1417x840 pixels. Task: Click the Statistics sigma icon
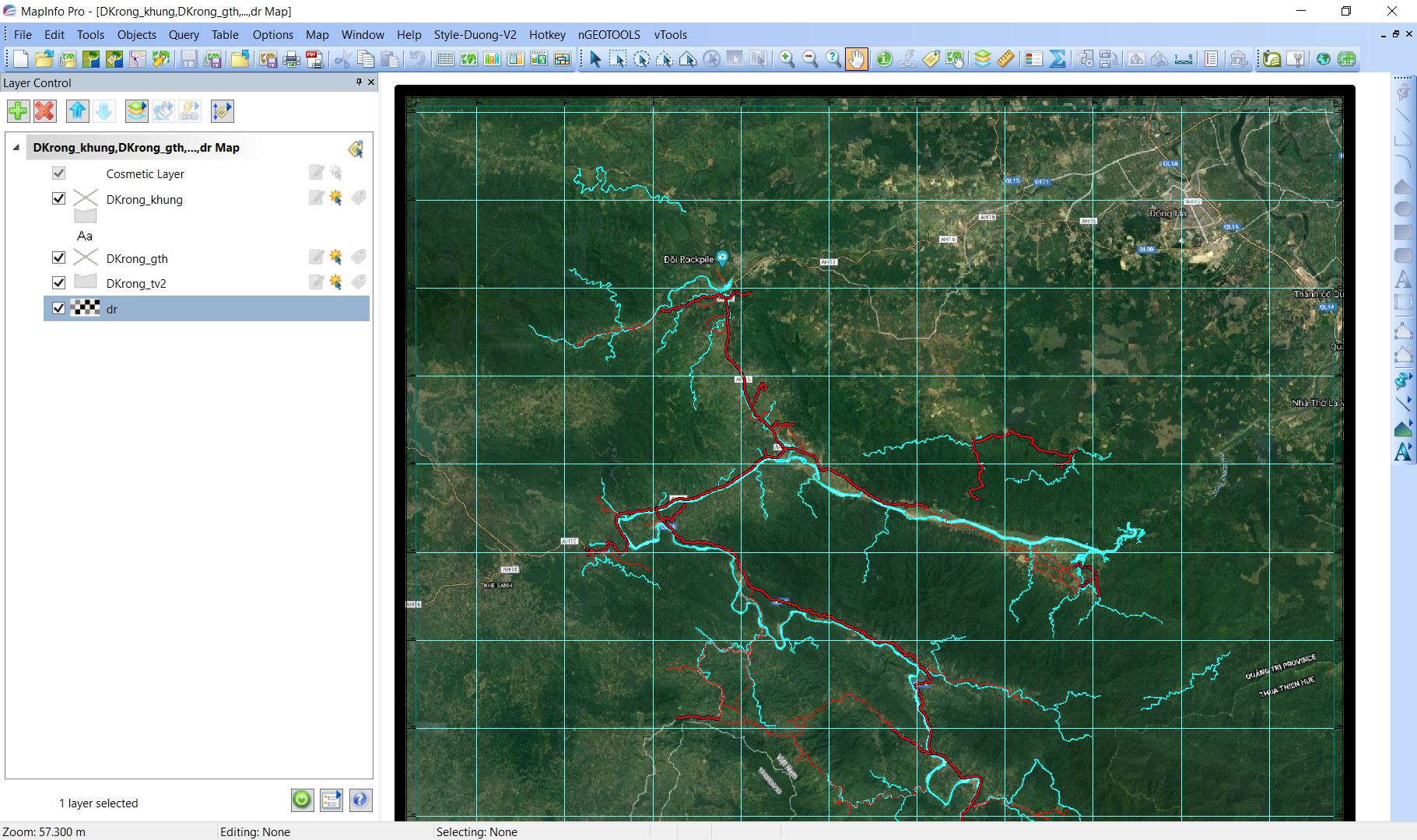[x=1057, y=59]
